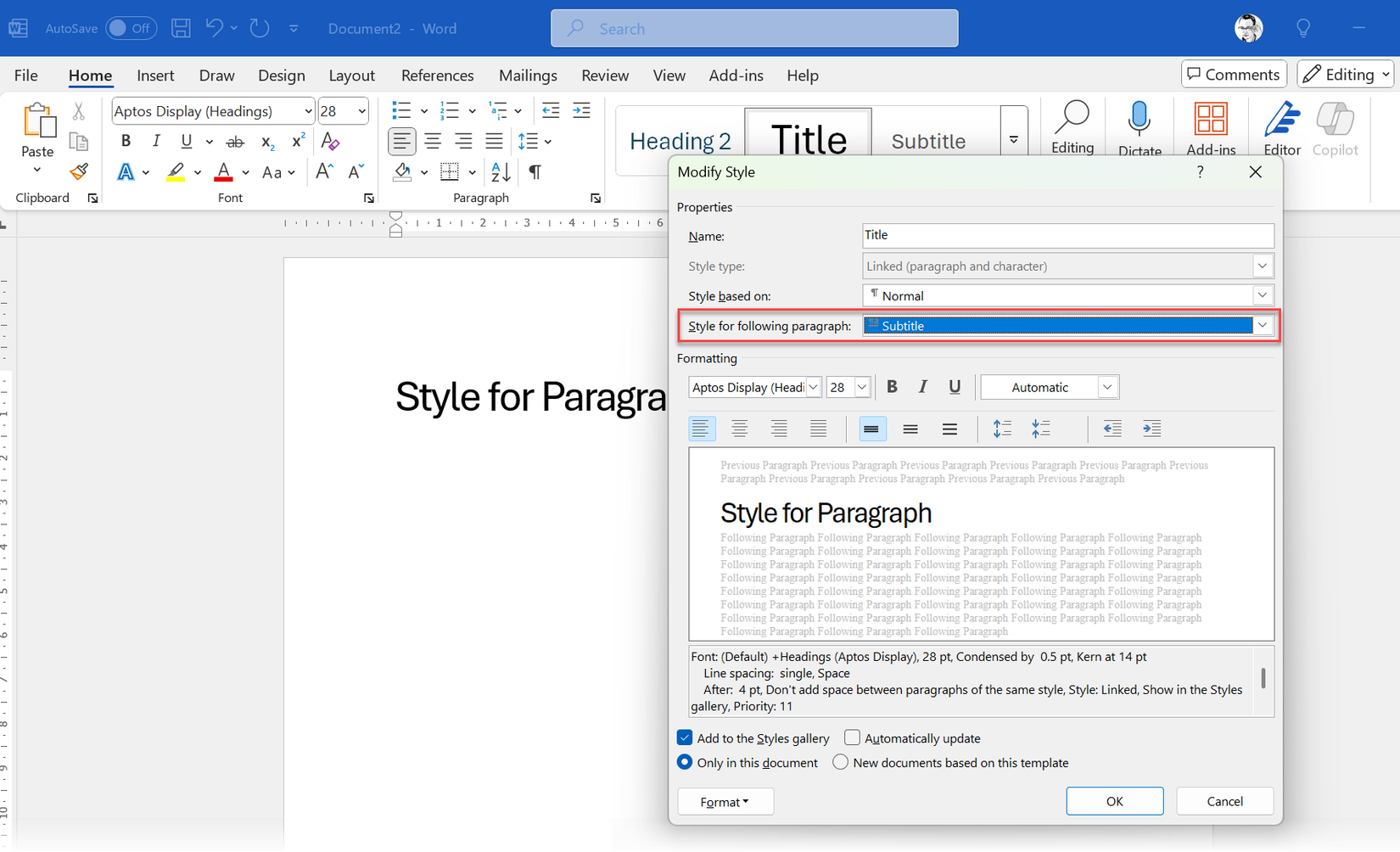This screenshot has height=852, width=1400.
Task: Open the Automatic font color dropdown
Action: tap(1107, 387)
